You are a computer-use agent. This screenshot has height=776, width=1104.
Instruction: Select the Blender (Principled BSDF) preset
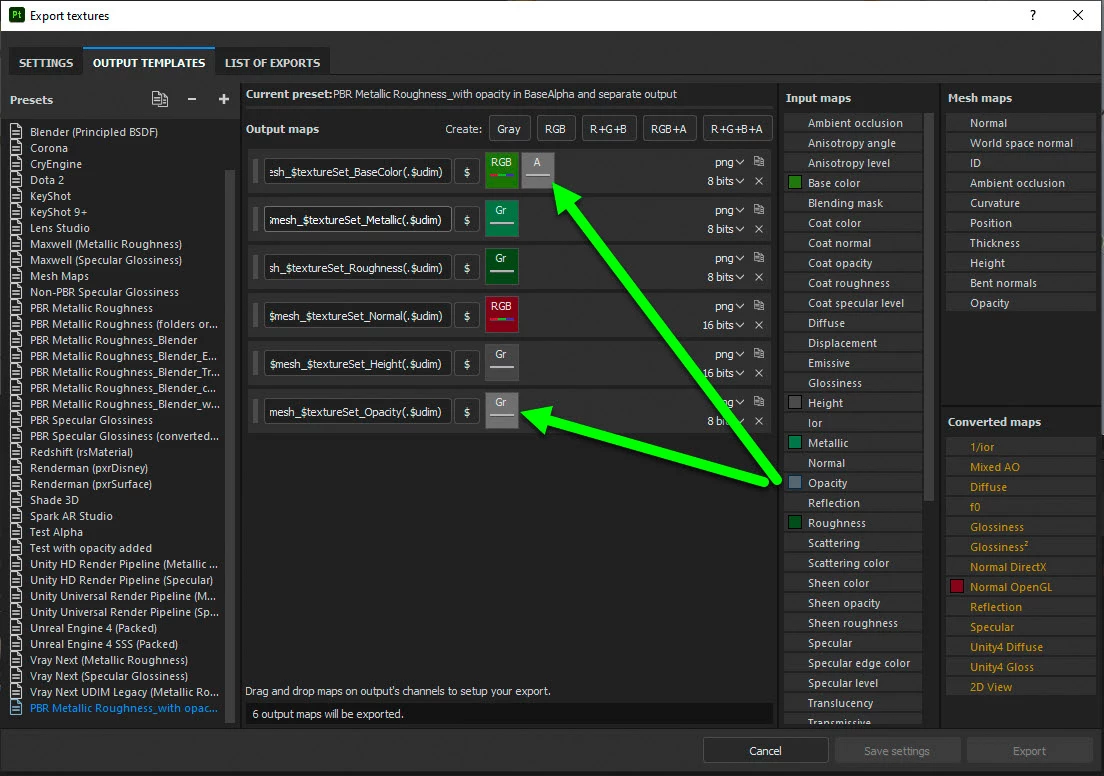(x=94, y=132)
